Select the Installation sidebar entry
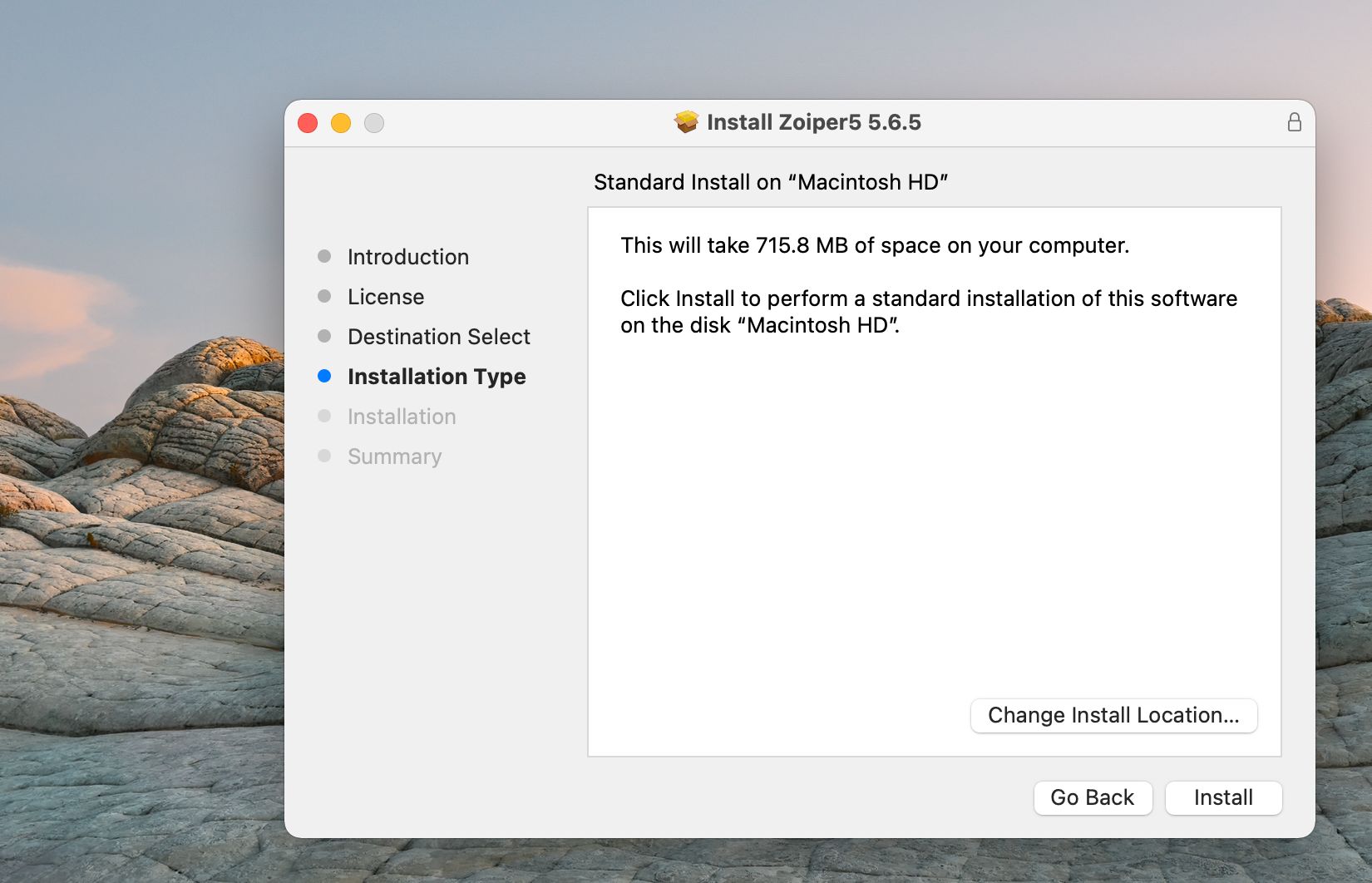 point(402,417)
